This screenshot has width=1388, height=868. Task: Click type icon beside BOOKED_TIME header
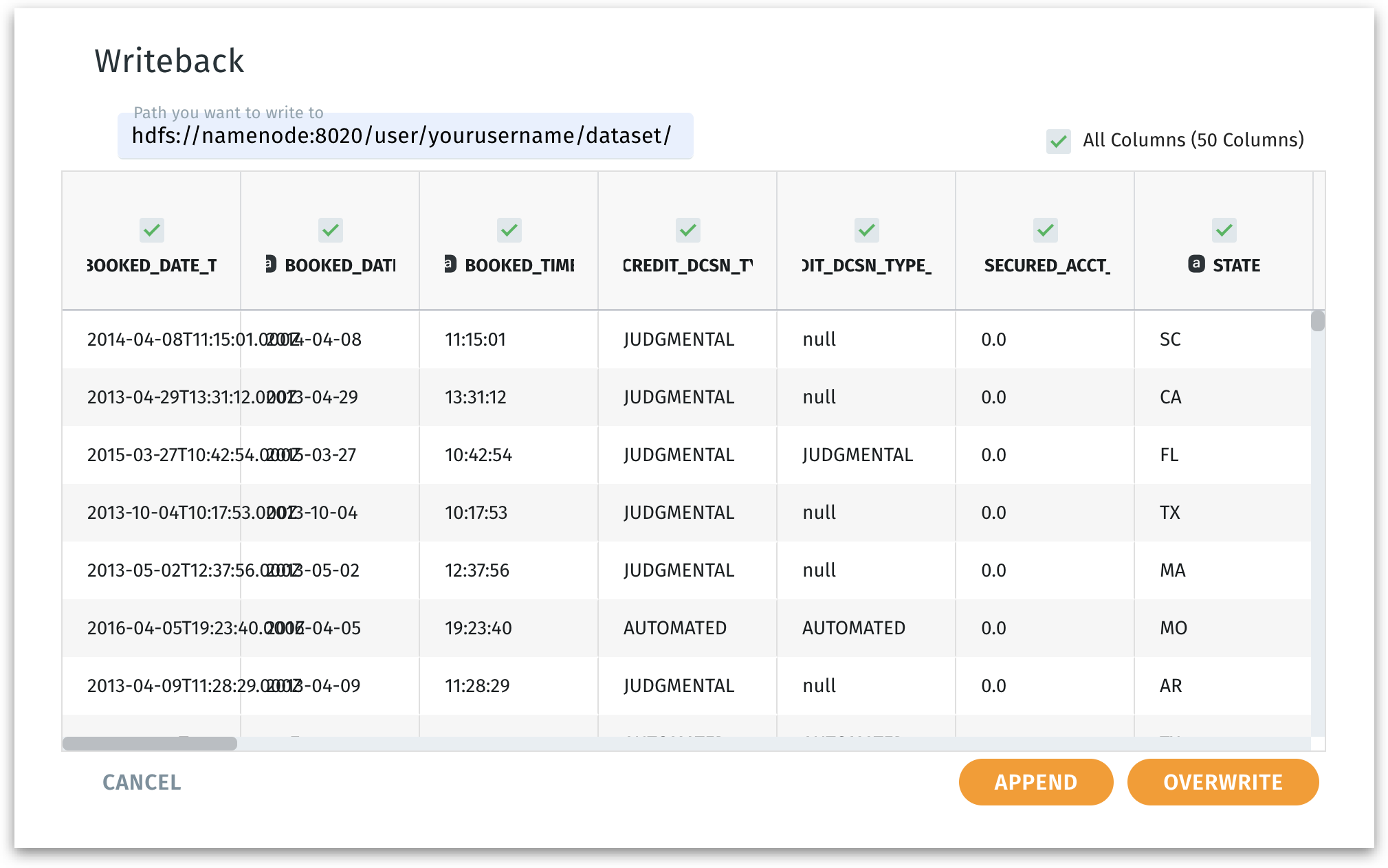click(450, 264)
